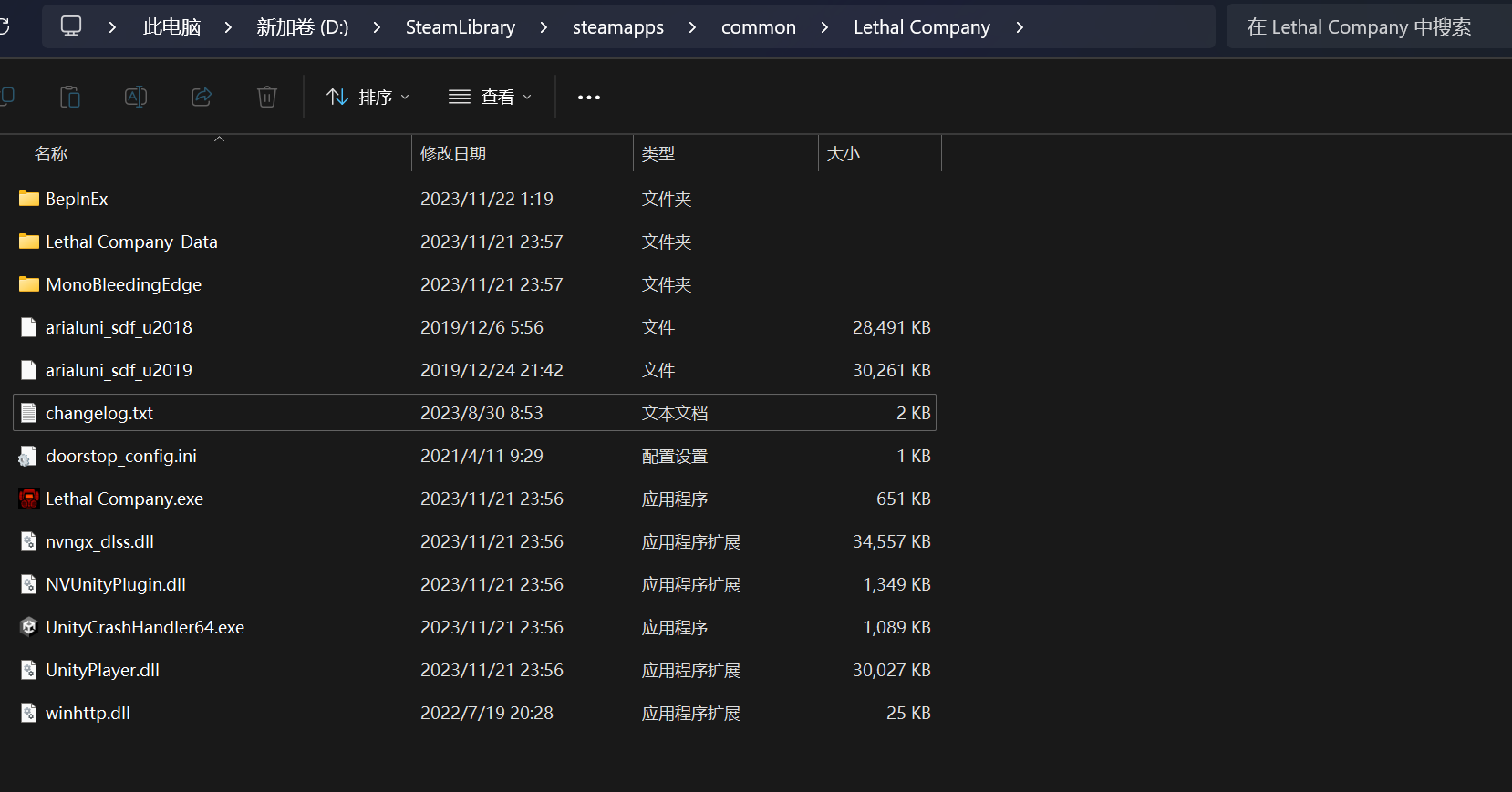Image resolution: width=1512 pixels, height=792 pixels.
Task: Open the 排序 sort dropdown
Action: coord(368,97)
